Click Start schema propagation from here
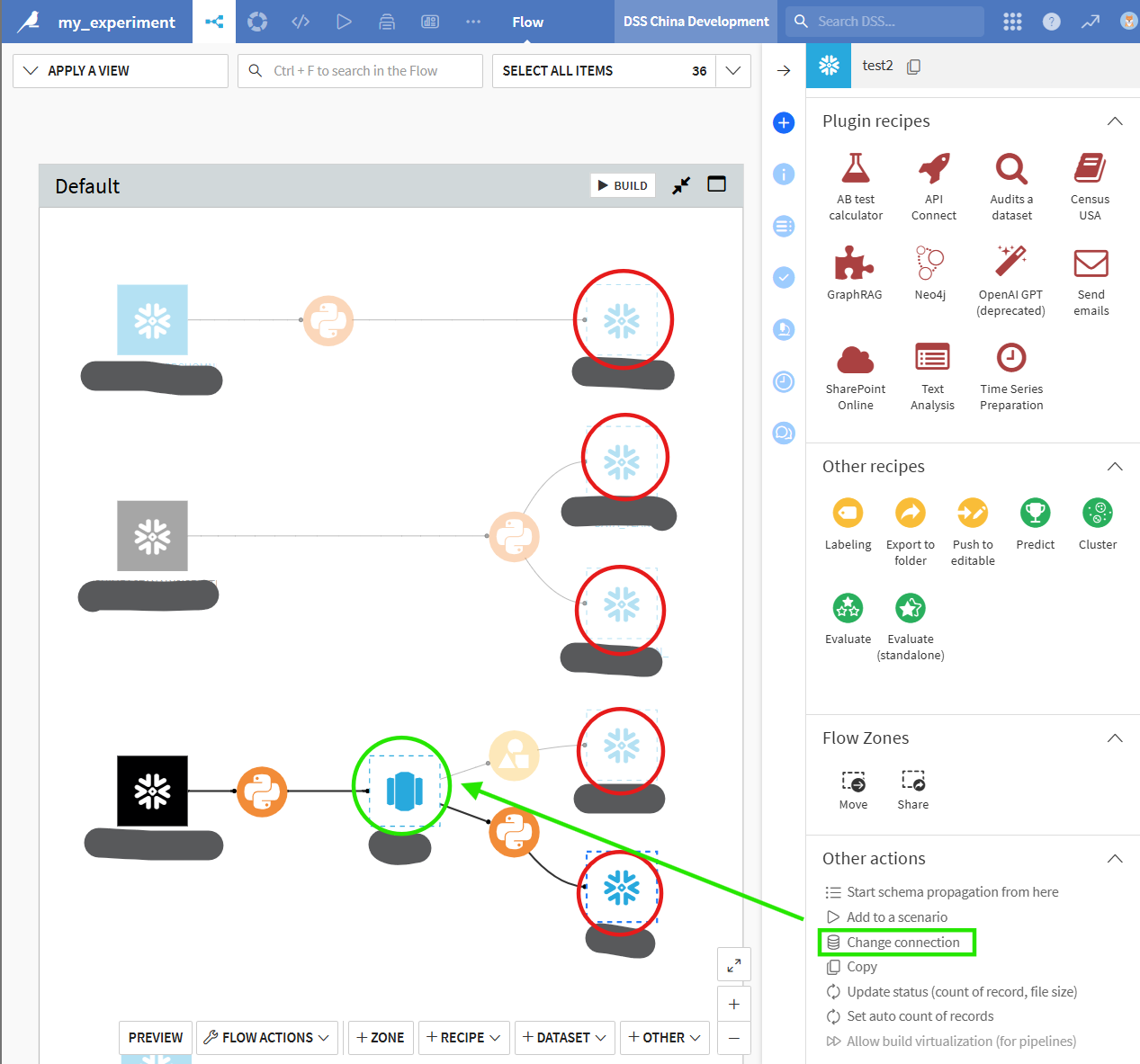The height and width of the screenshot is (1064, 1140). 942,892
